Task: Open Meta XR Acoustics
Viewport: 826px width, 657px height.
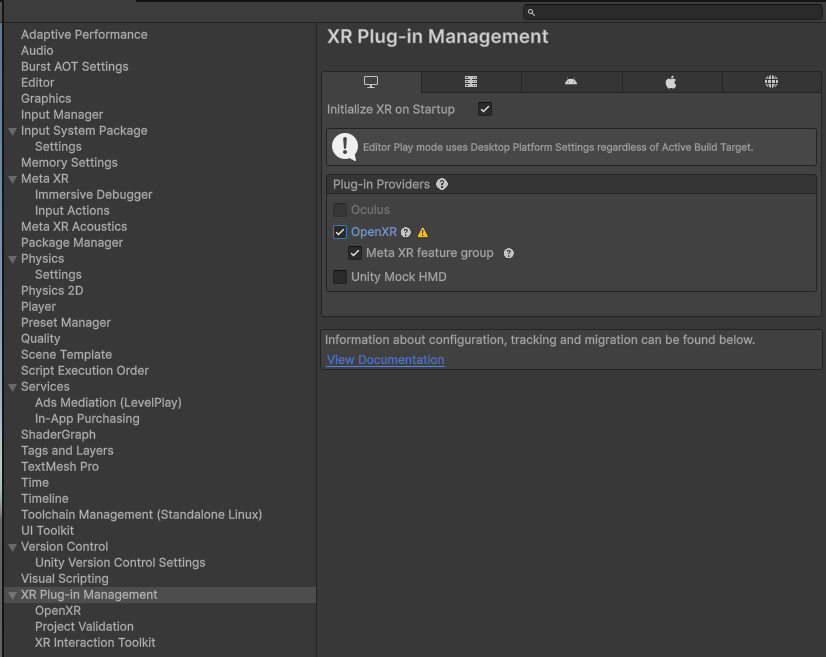Action: tap(74, 227)
